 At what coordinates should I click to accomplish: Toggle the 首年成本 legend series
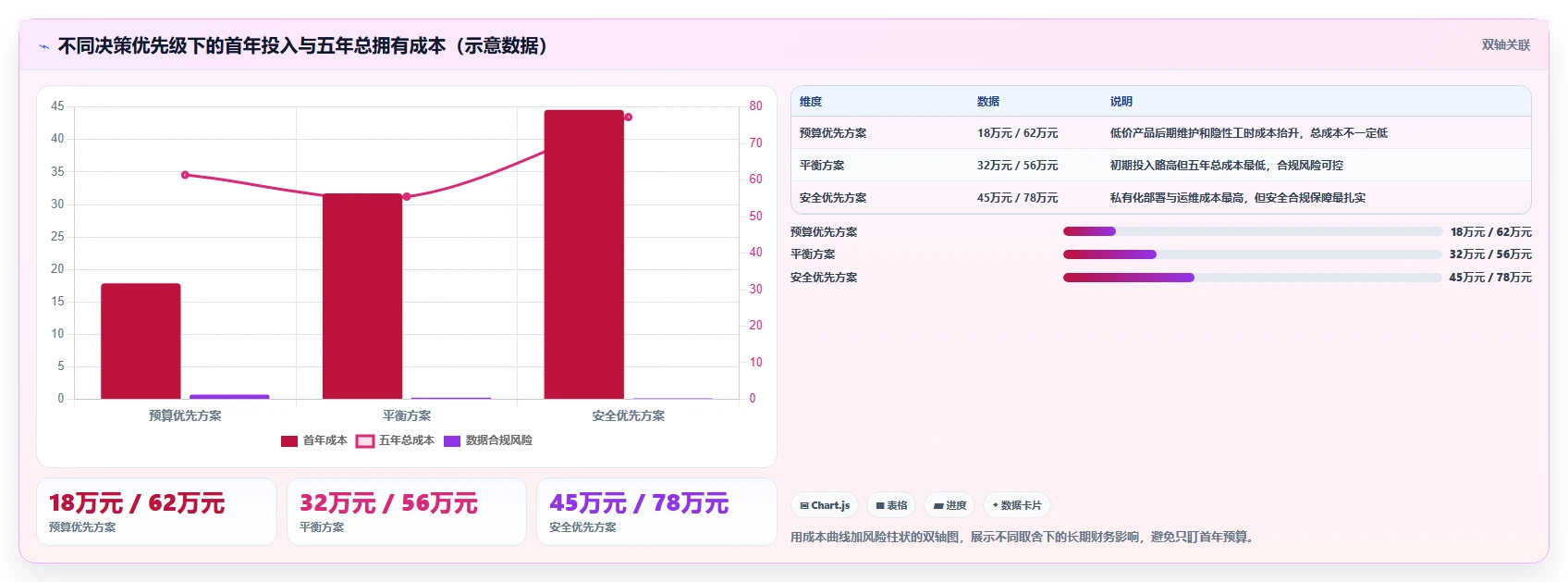click(x=314, y=440)
